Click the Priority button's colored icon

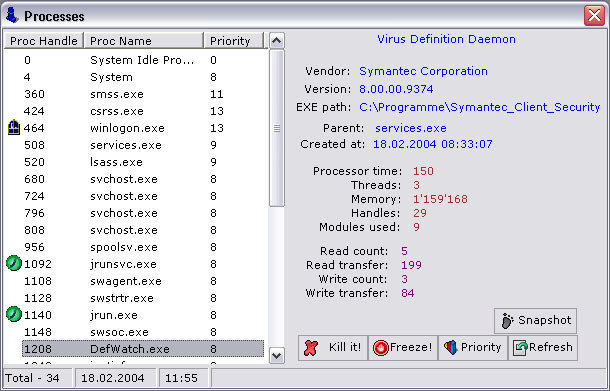(x=450, y=347)
